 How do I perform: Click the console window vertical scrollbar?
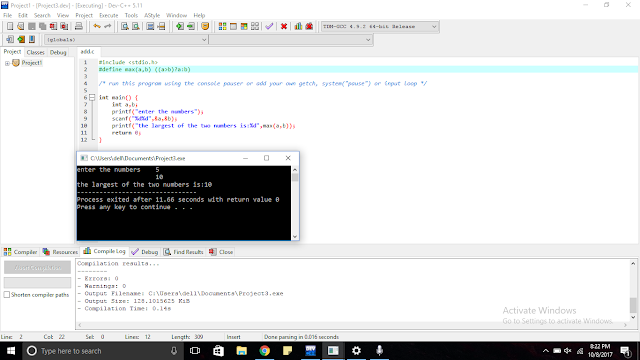295,203
